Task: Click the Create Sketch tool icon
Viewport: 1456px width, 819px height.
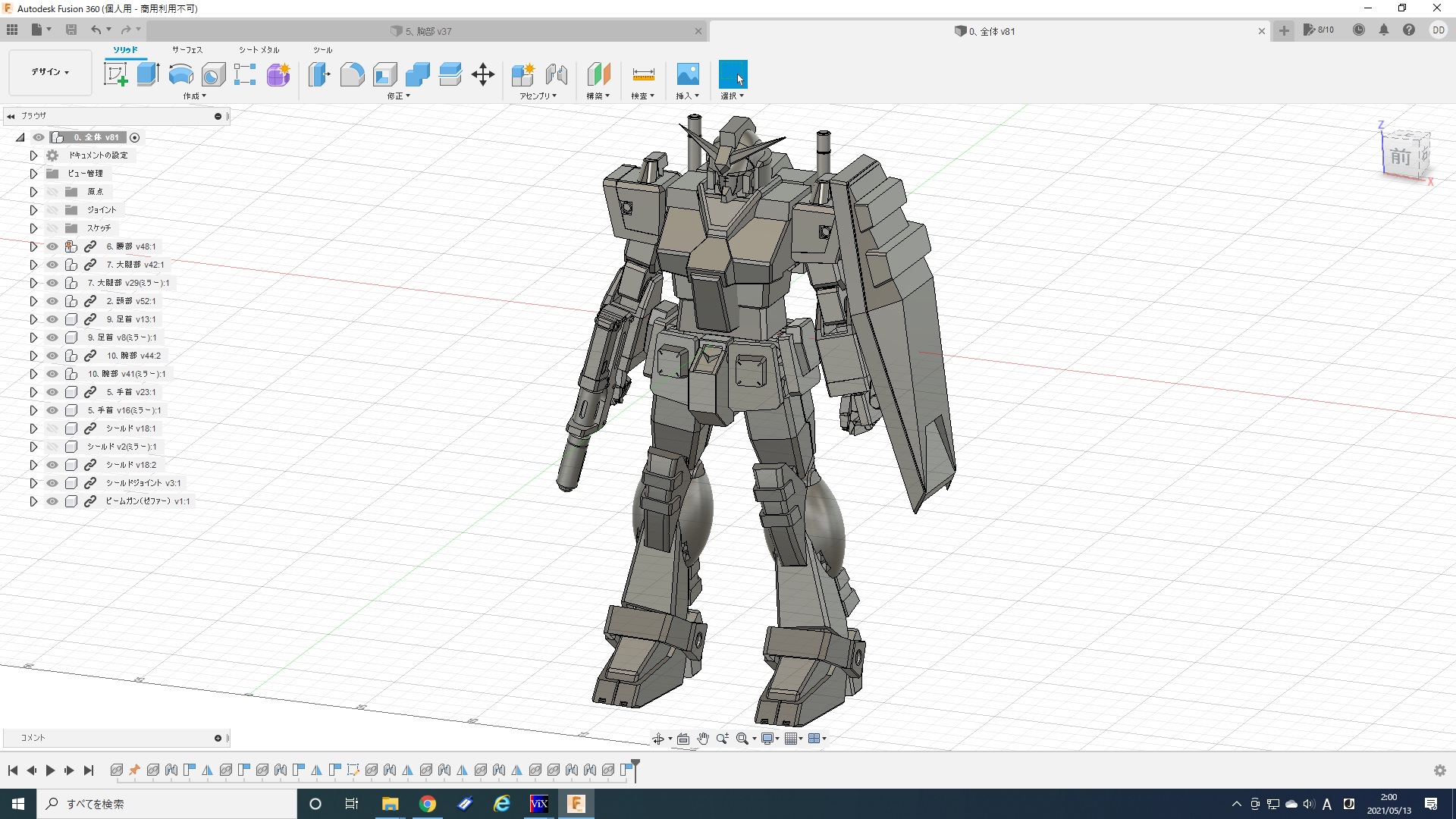Action: click(115, 74)
